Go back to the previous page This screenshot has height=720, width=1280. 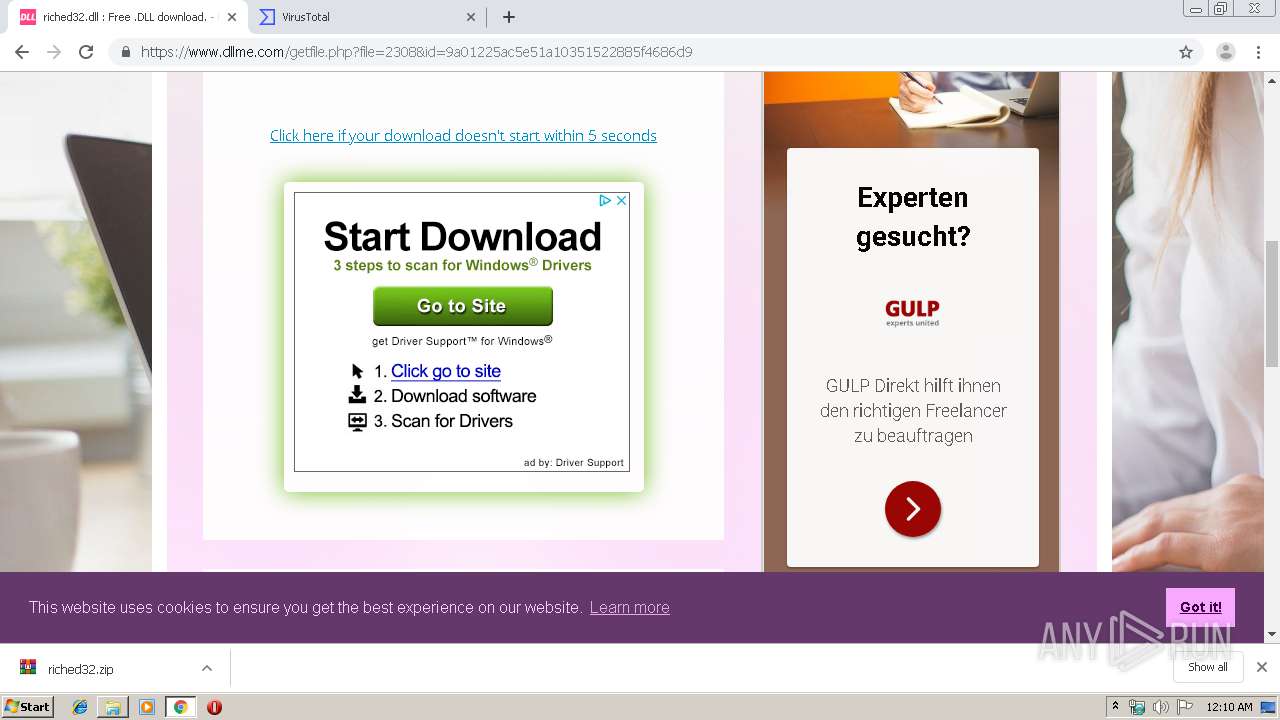(x=22, y=52)
